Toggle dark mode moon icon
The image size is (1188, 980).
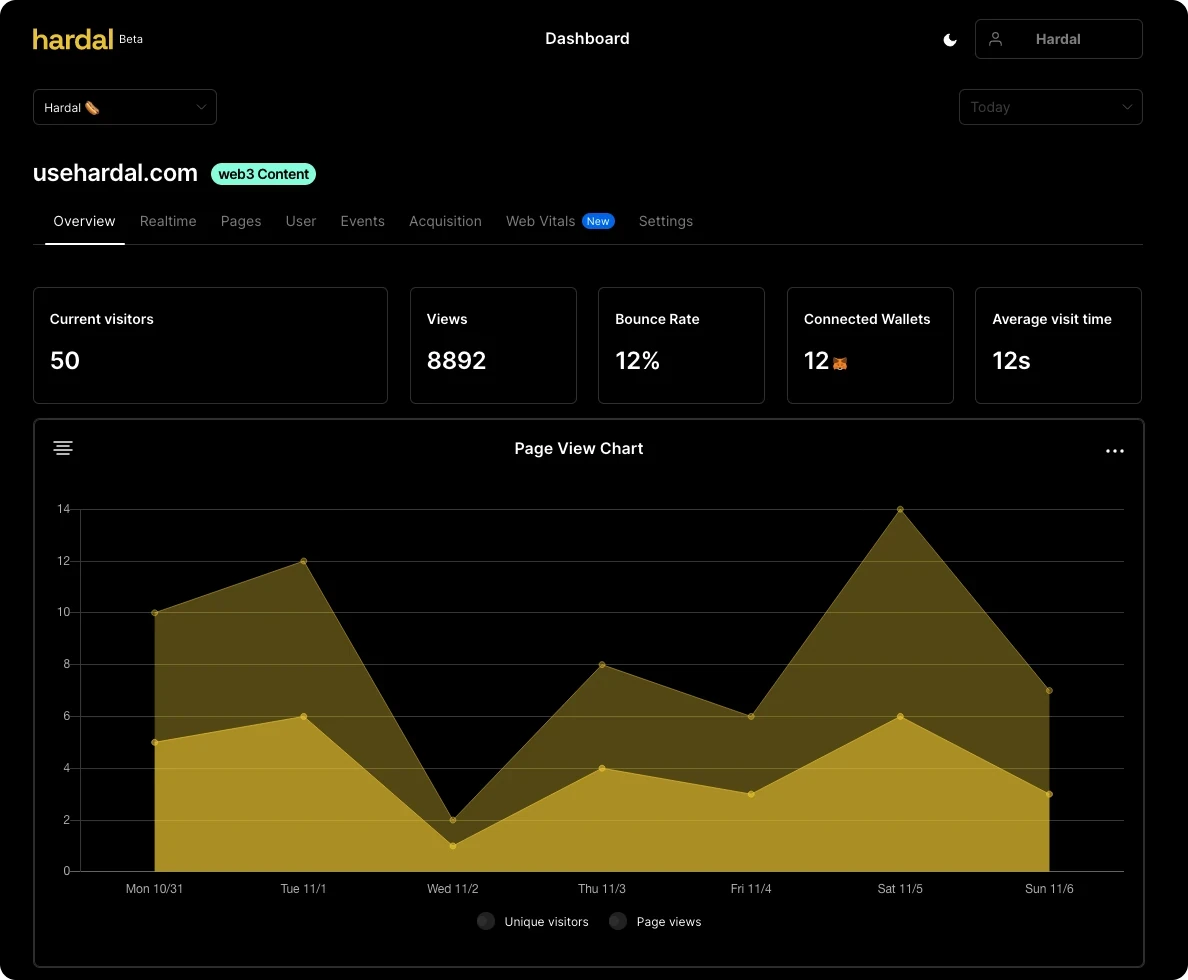pyautogui.click(x=949, y=40)
